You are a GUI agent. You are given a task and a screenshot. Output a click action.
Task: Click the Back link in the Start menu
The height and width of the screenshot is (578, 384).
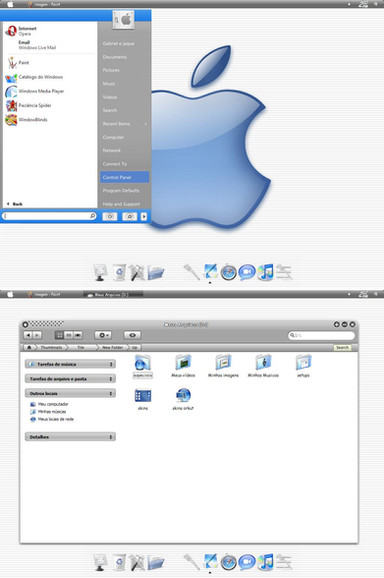[x=15, y=204]
